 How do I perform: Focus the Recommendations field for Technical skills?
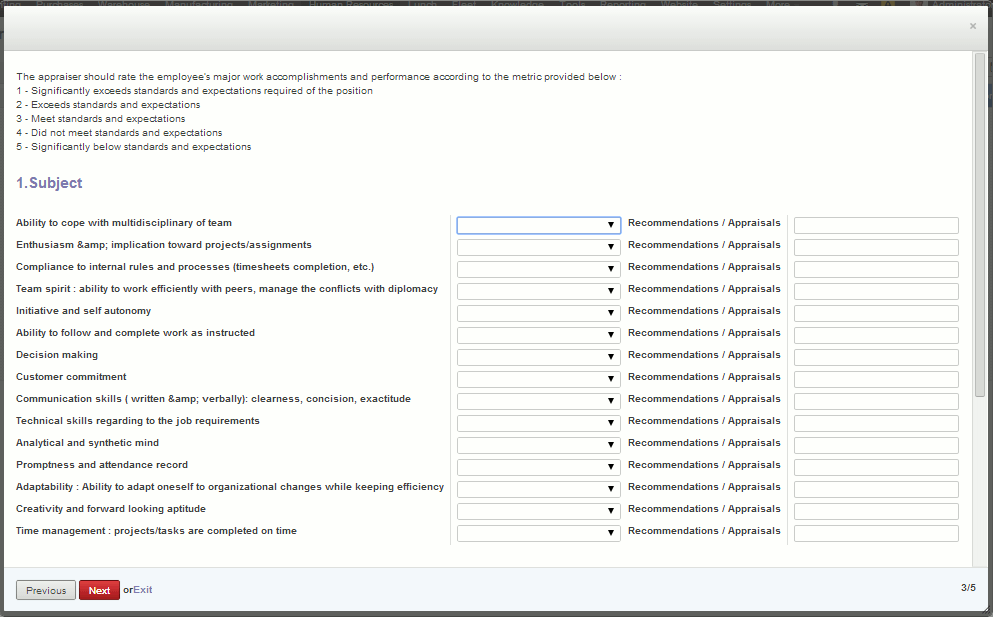click(x=875, y=423)
